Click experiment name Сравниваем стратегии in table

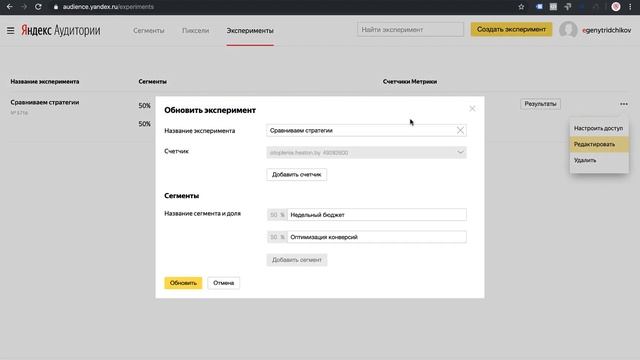click(x=45, y=102)
